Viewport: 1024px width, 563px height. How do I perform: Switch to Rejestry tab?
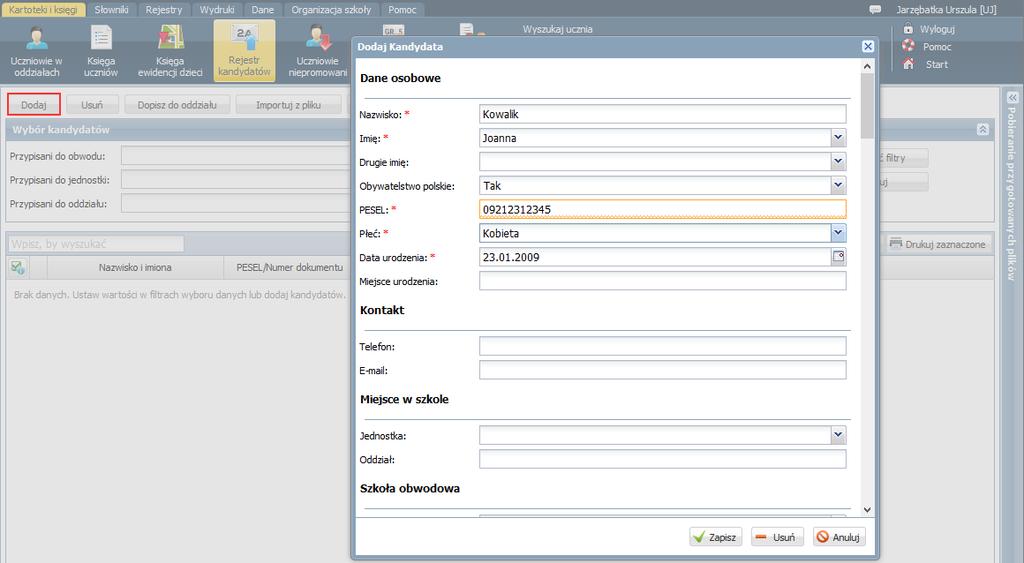(164, 10)
